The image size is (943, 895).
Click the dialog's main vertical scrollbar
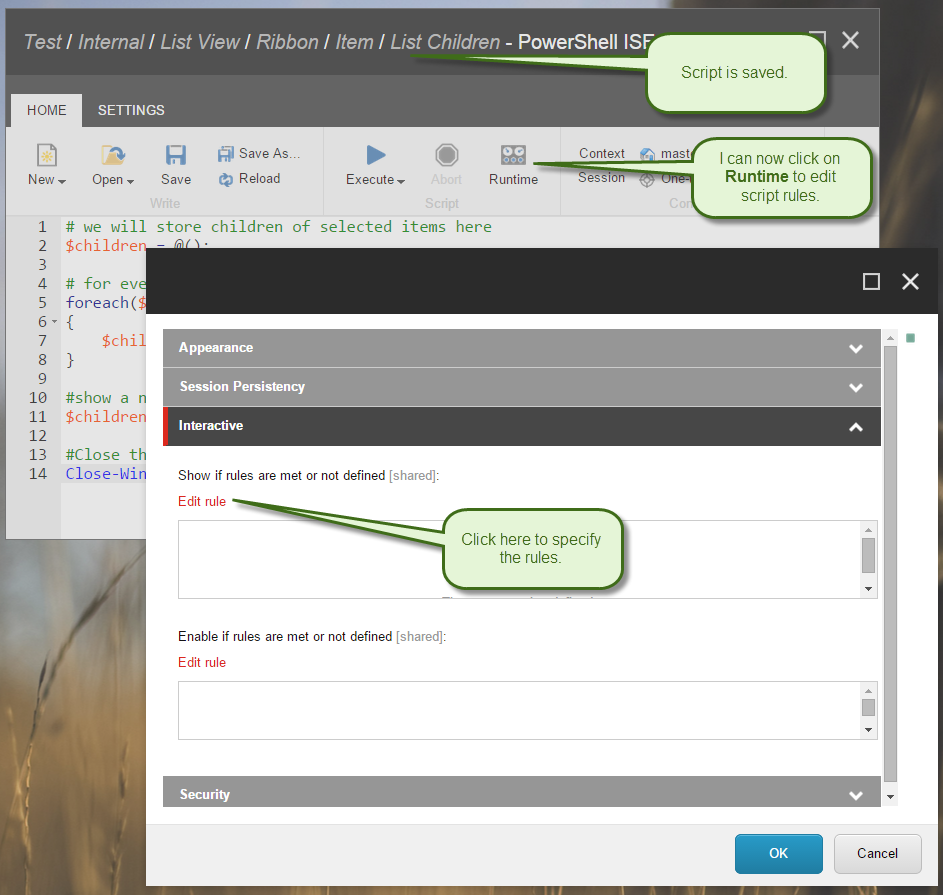click(890, 560)
